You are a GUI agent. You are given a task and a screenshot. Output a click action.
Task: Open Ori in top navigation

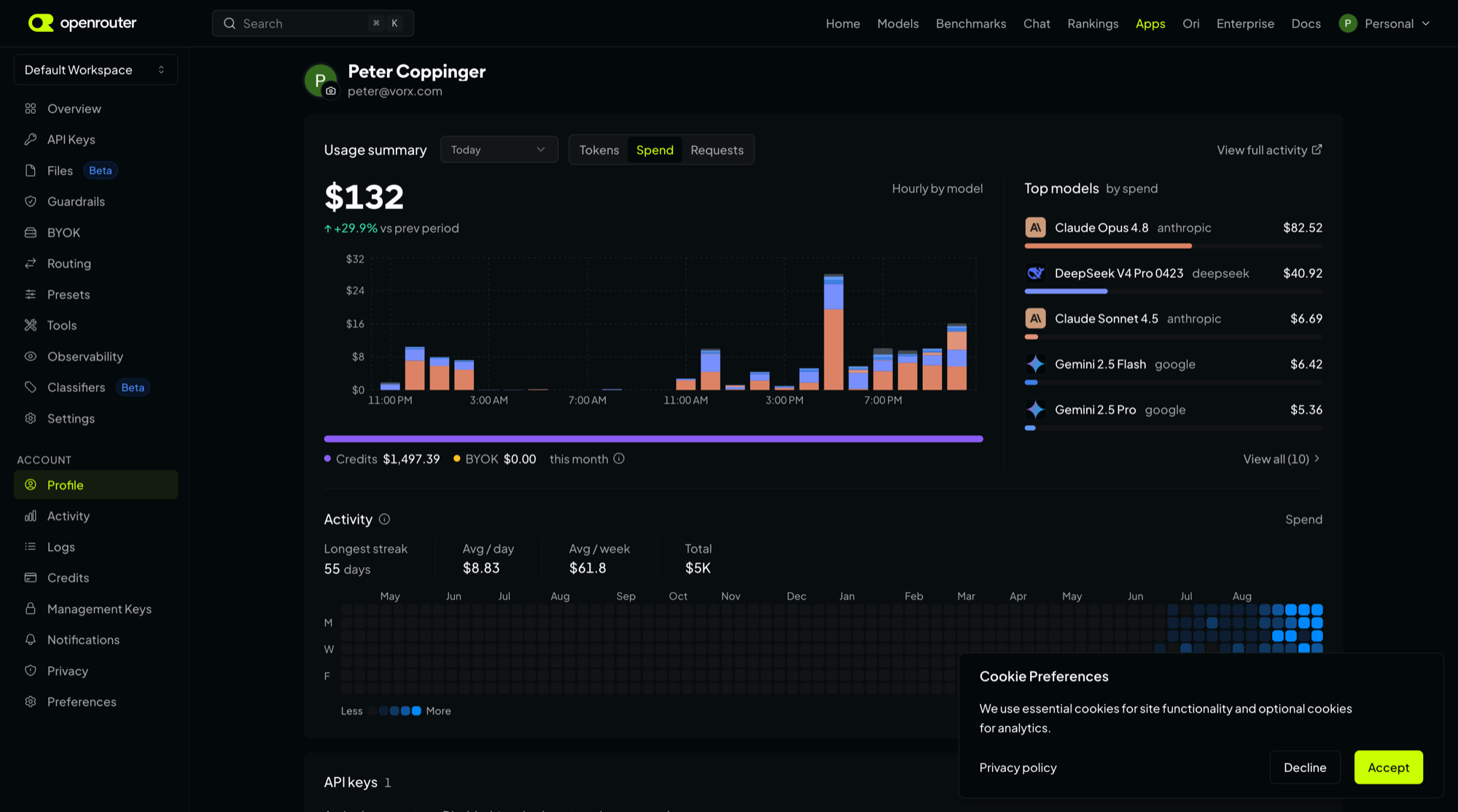(x=1190, y=23)
